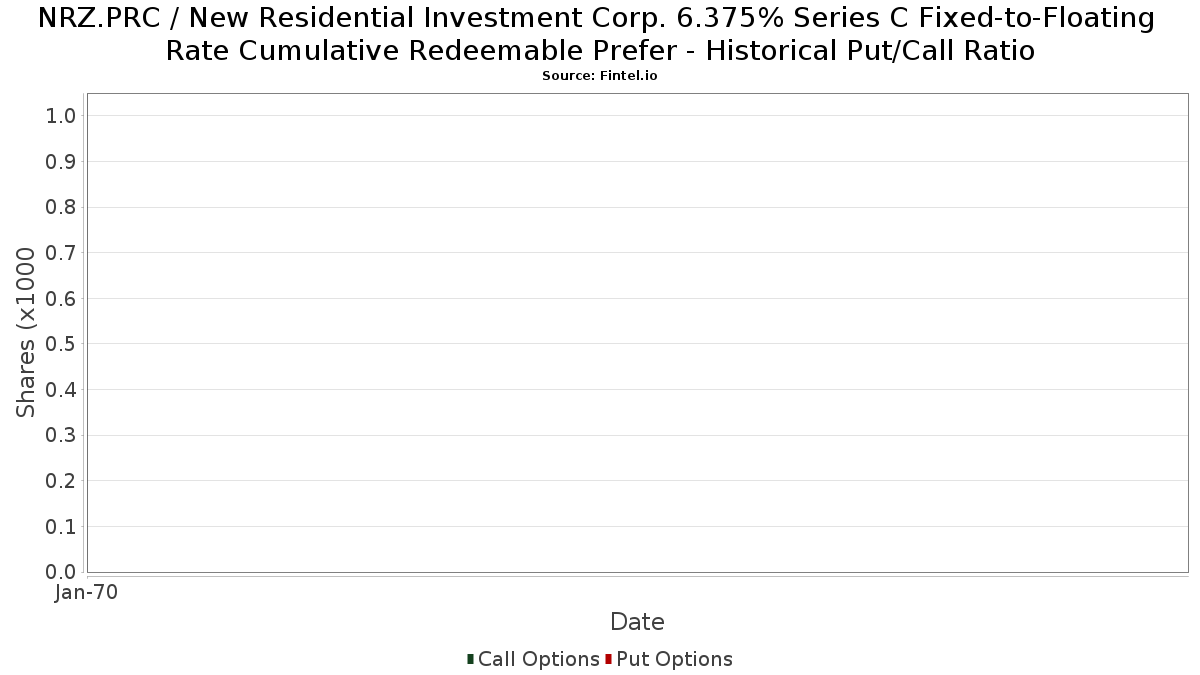
Task: Click the Shares (x1000 y-axis title
Action: click(x=26, y=333)
